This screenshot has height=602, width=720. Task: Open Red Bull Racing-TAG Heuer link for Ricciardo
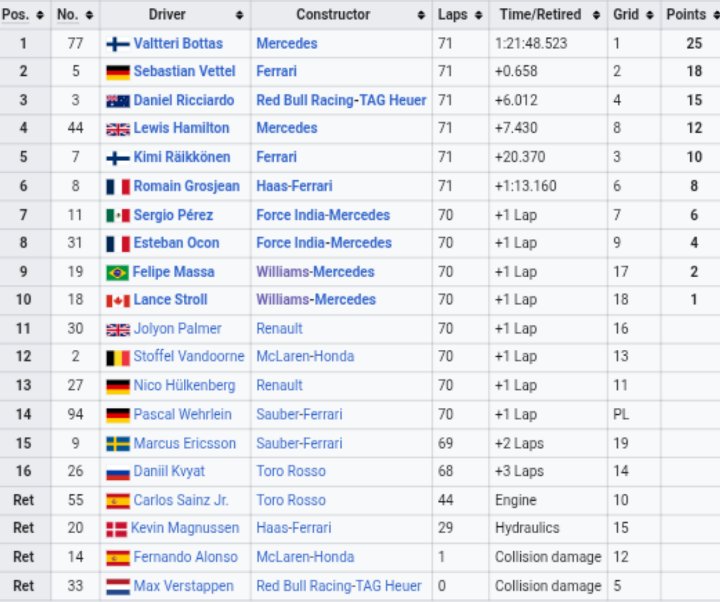[x=341, y=100]
